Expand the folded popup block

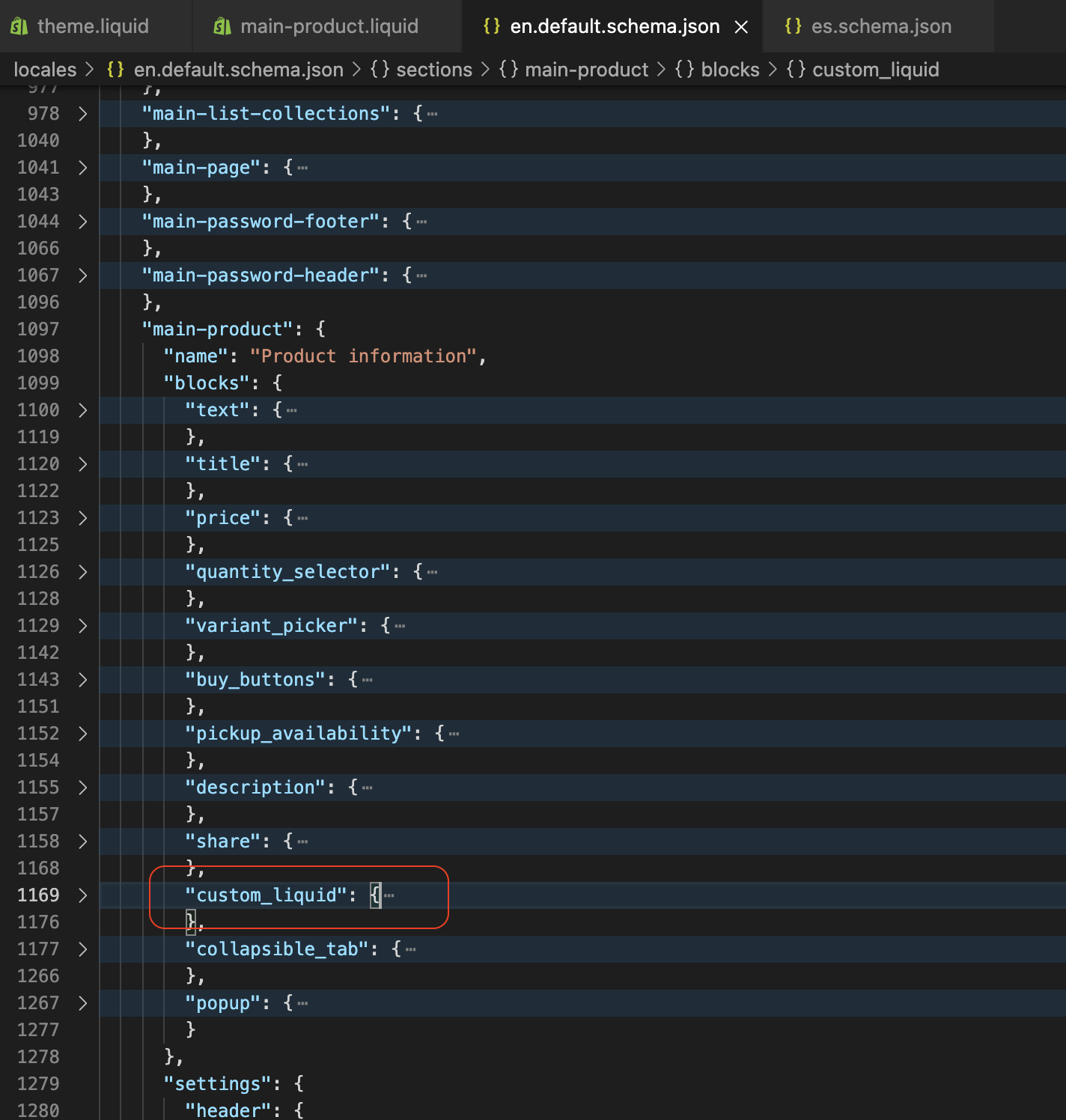click(83, 1003)
